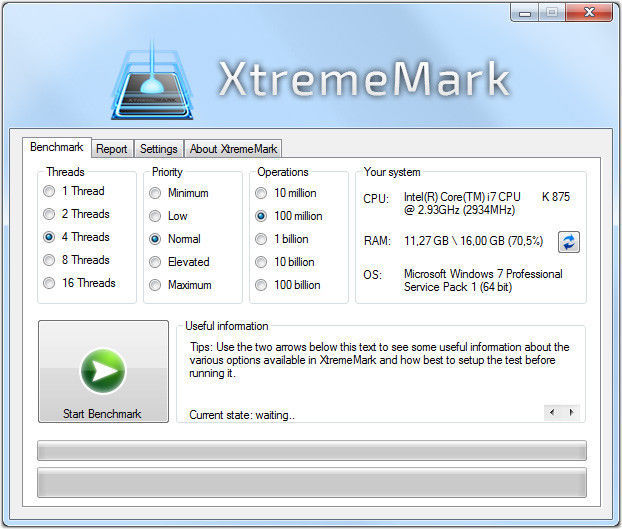622x529 pixels.
Task: Choose 10 billion operations
Action: (284, 262)
